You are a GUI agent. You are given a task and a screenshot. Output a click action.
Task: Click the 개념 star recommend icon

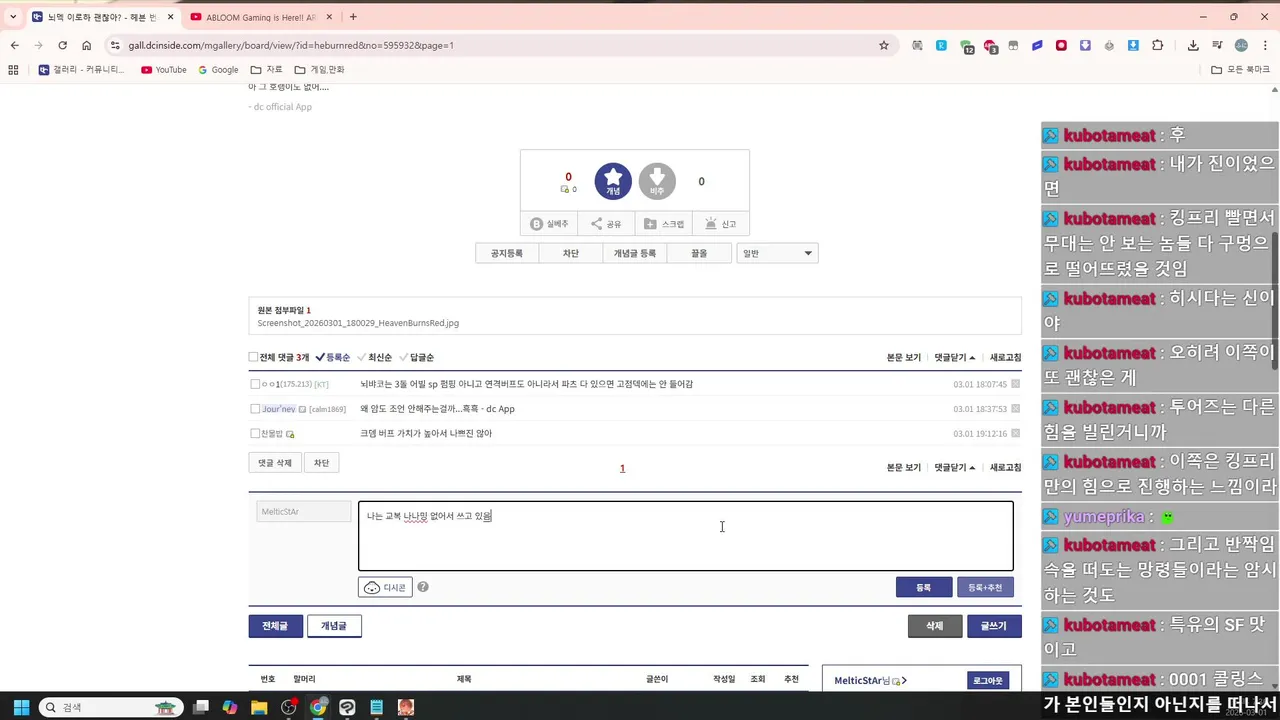click(613, 181)
